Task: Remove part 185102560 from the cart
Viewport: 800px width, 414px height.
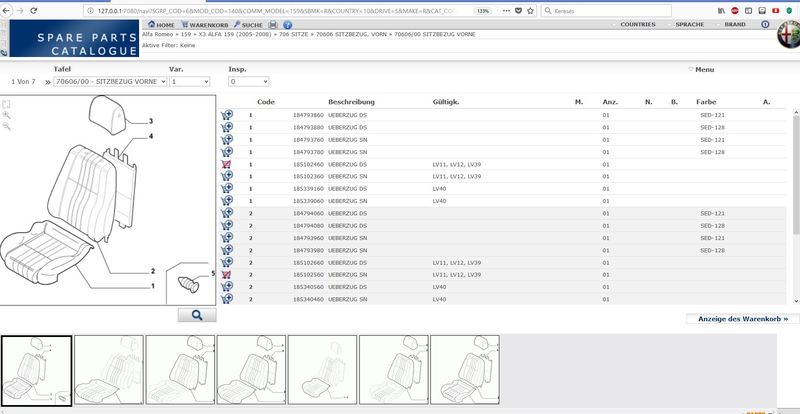Action: [x=227, y=274]
